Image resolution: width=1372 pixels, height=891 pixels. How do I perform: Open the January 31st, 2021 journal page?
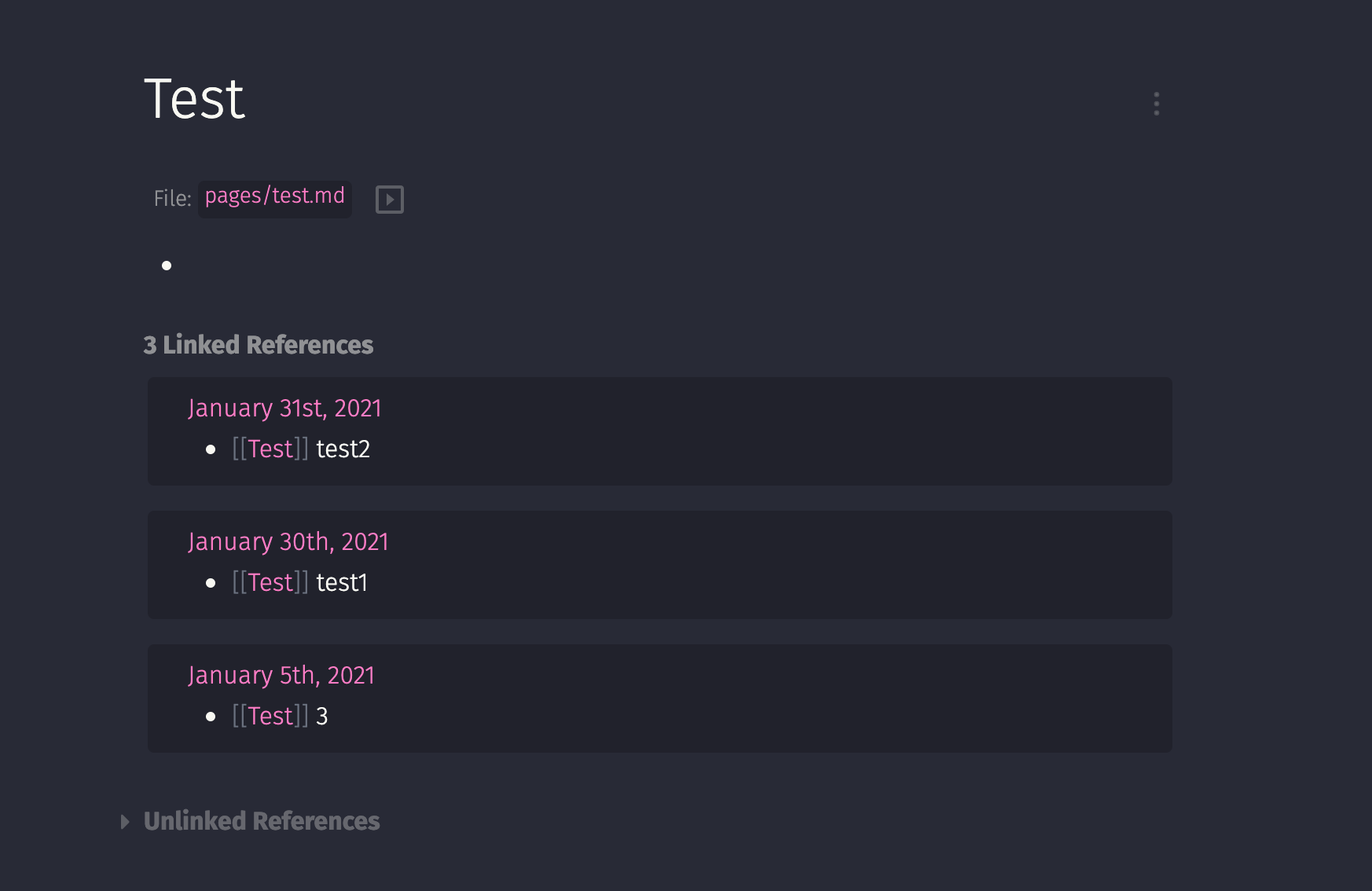[x=284, y=409]
